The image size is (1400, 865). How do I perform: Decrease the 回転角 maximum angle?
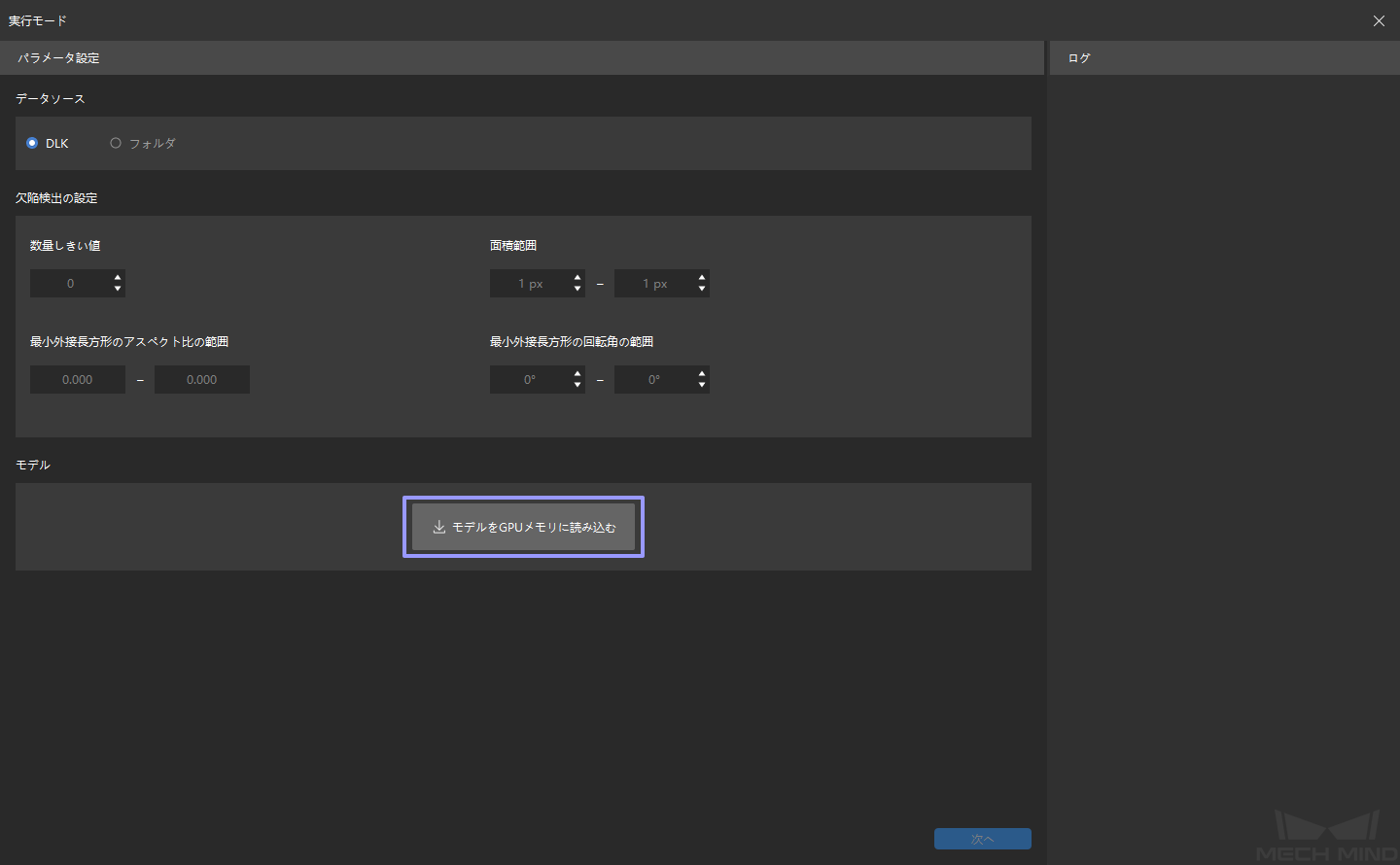pyautogui.click(x=702, y=386)
